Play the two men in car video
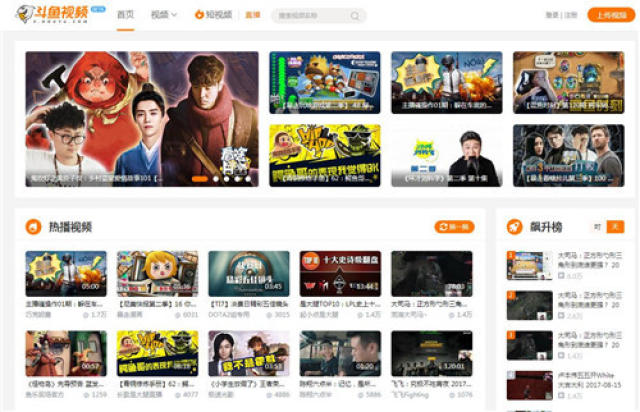 340,354
